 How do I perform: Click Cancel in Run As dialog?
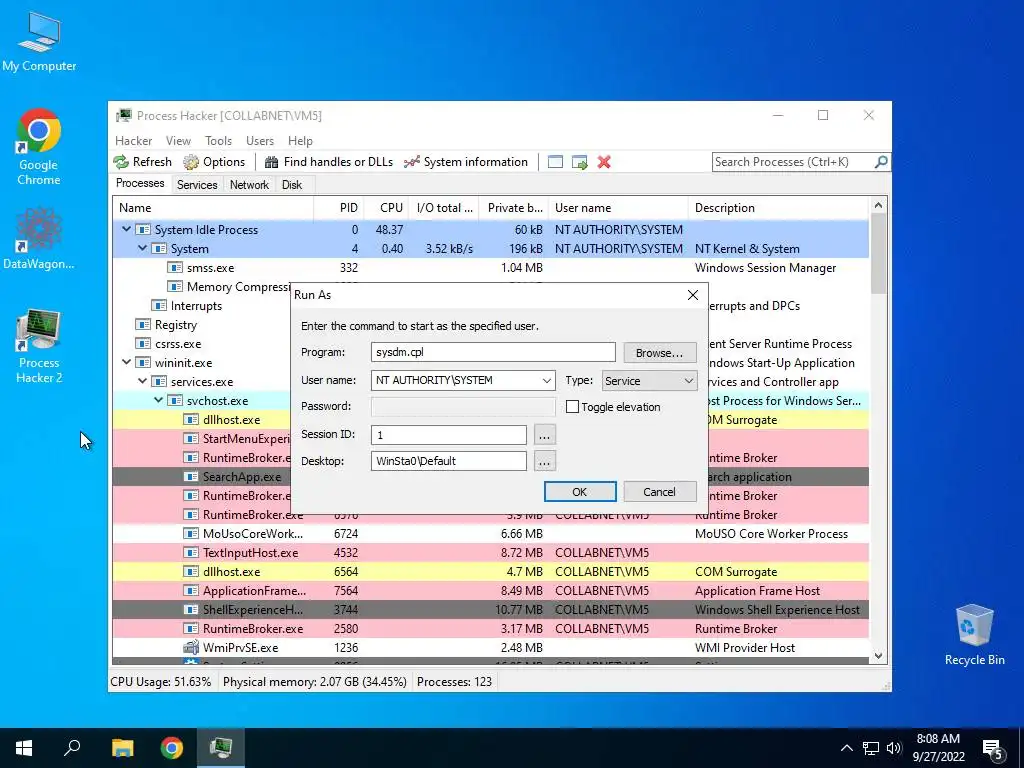click(660, 492)
